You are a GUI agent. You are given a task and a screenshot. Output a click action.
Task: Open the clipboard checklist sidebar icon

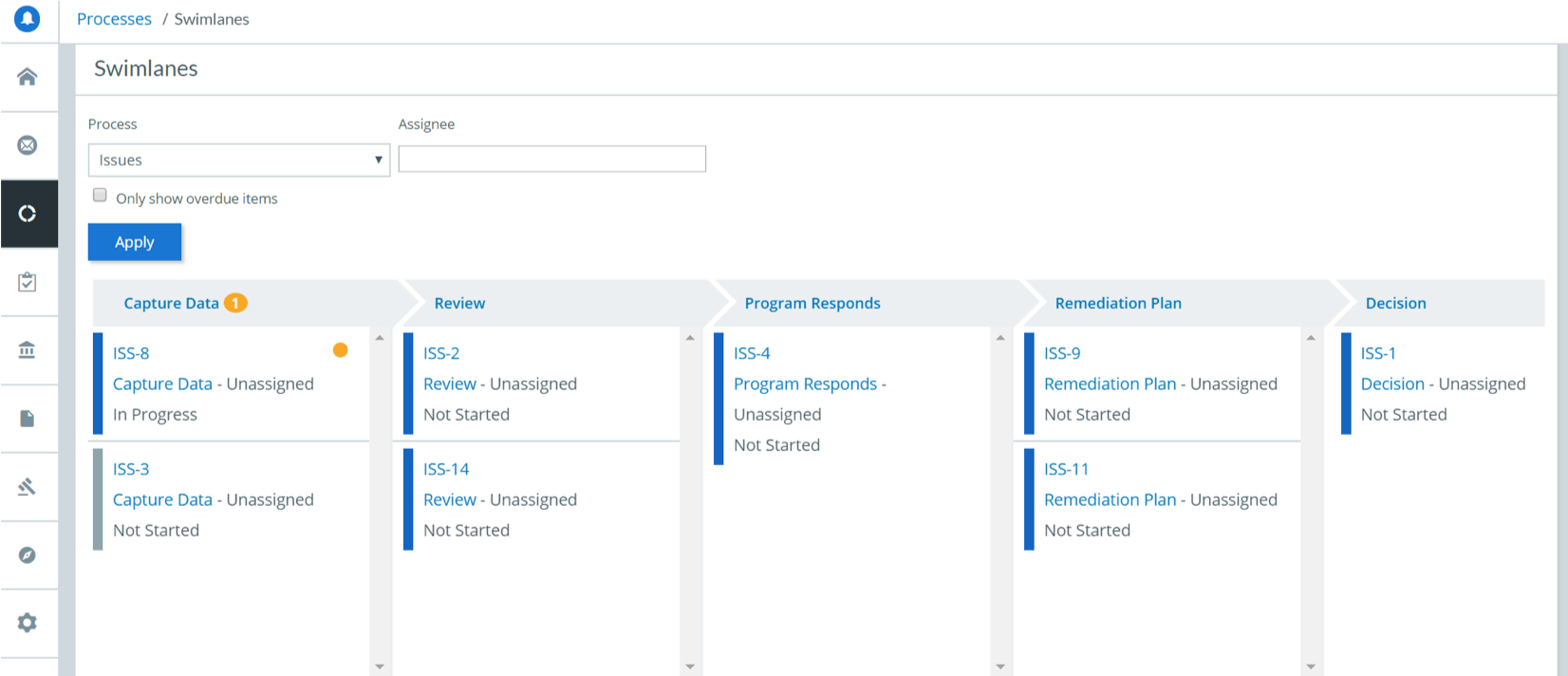tap(28, 282)
